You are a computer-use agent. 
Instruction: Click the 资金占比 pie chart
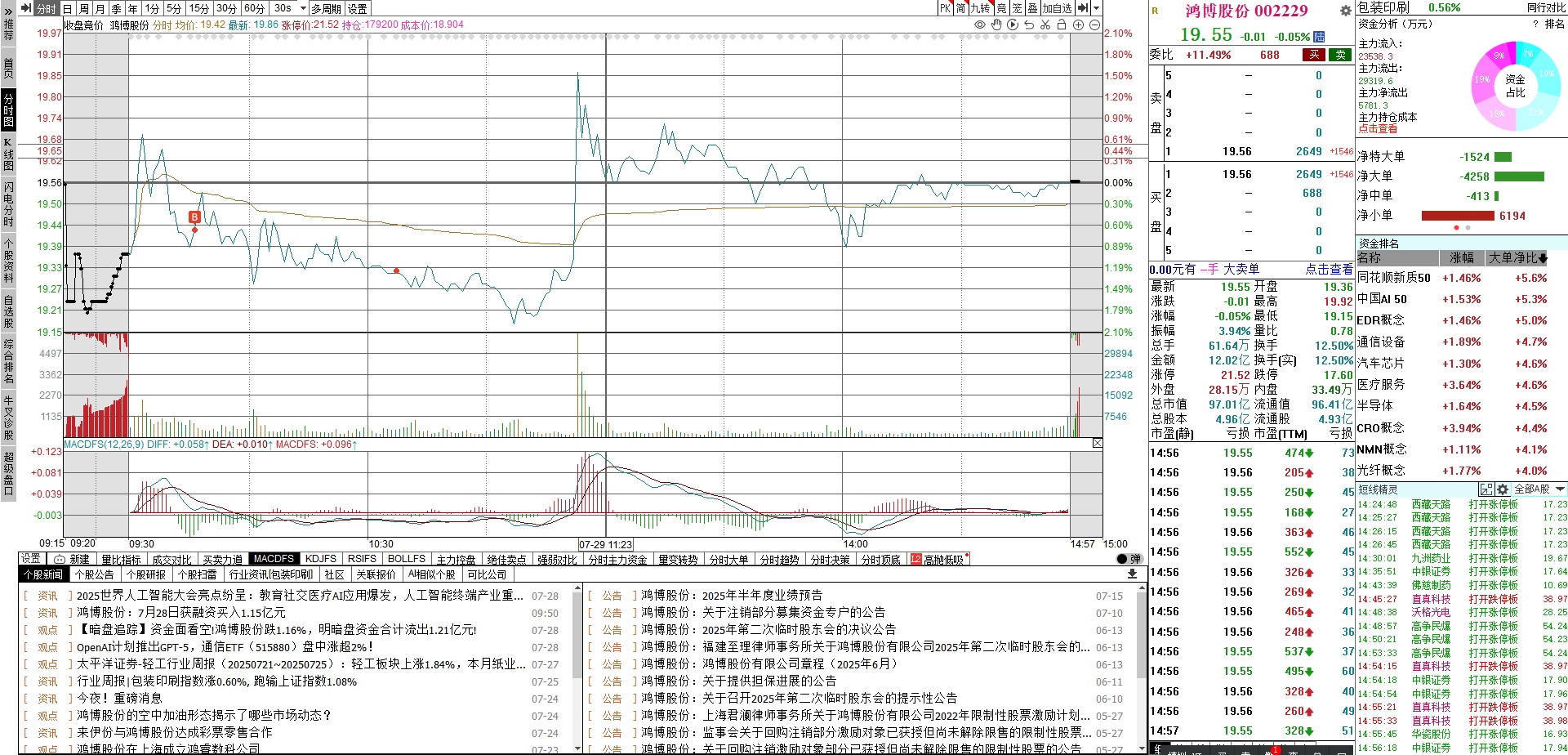pos(1515,86)
